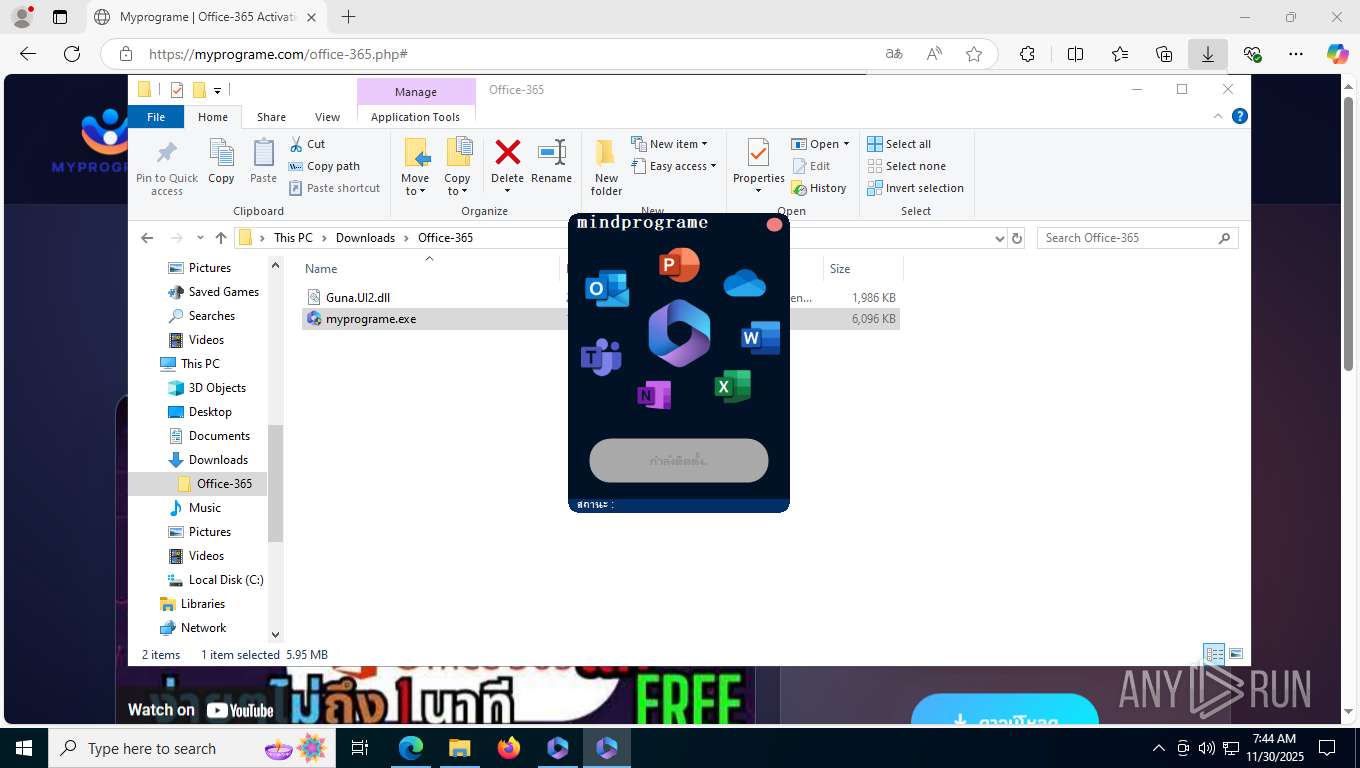Click the Outlook icon in mindprograme window

click(607, 289)
